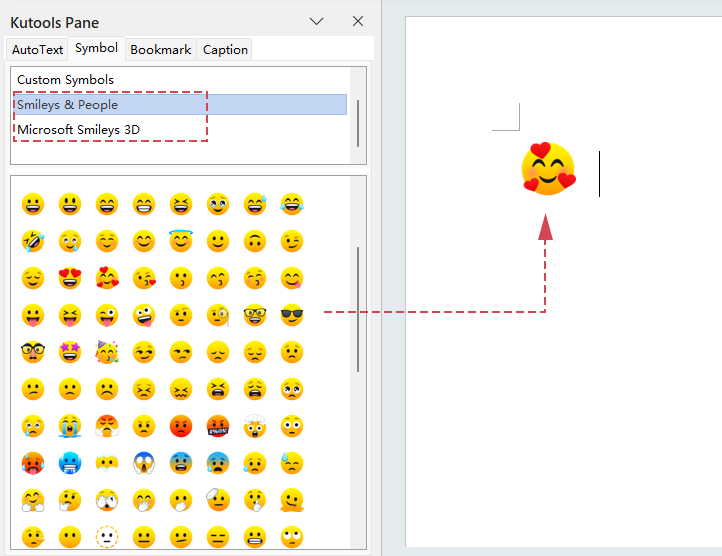
Task: Insert the grimacing face emoji
Action: [x=255, y=537]
